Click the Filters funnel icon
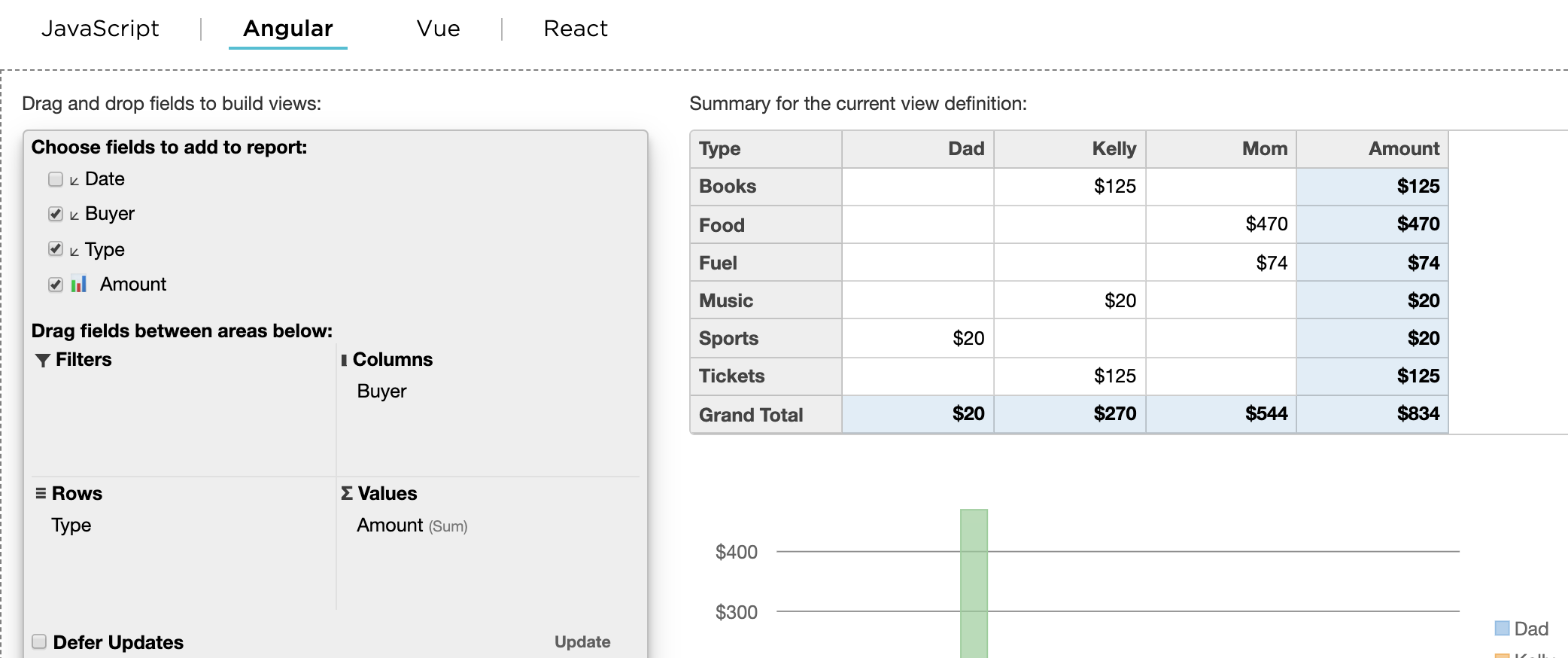This screenshot has width=1568, height=658. click(43, 361)
